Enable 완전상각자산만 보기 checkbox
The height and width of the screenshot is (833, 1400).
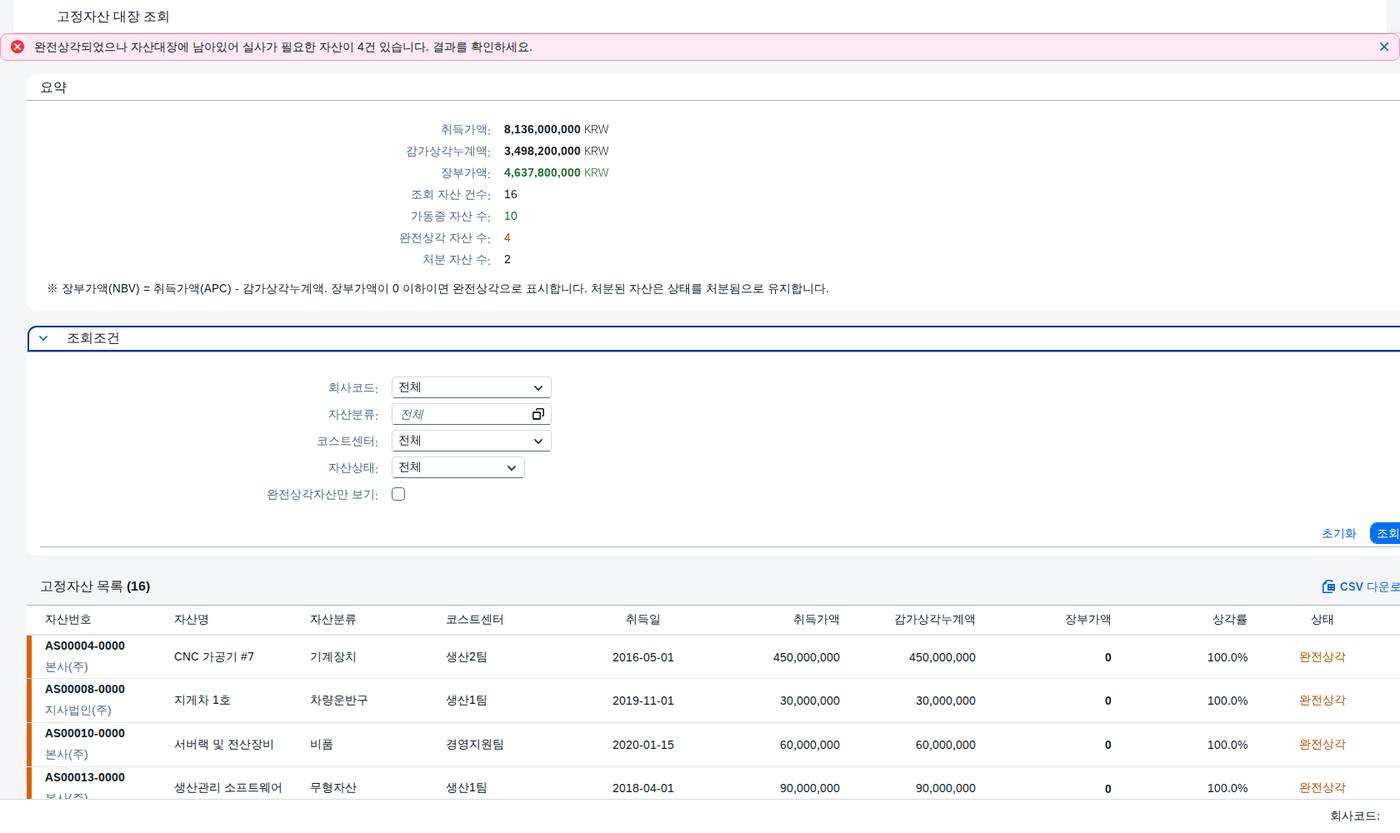point(398,494)
